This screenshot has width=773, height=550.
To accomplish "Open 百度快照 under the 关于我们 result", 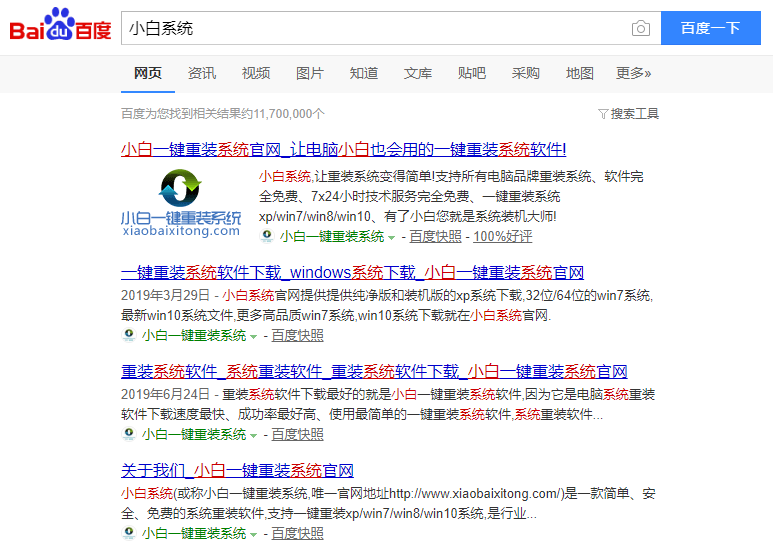I will pyautogui.click(x=297, y=534).
